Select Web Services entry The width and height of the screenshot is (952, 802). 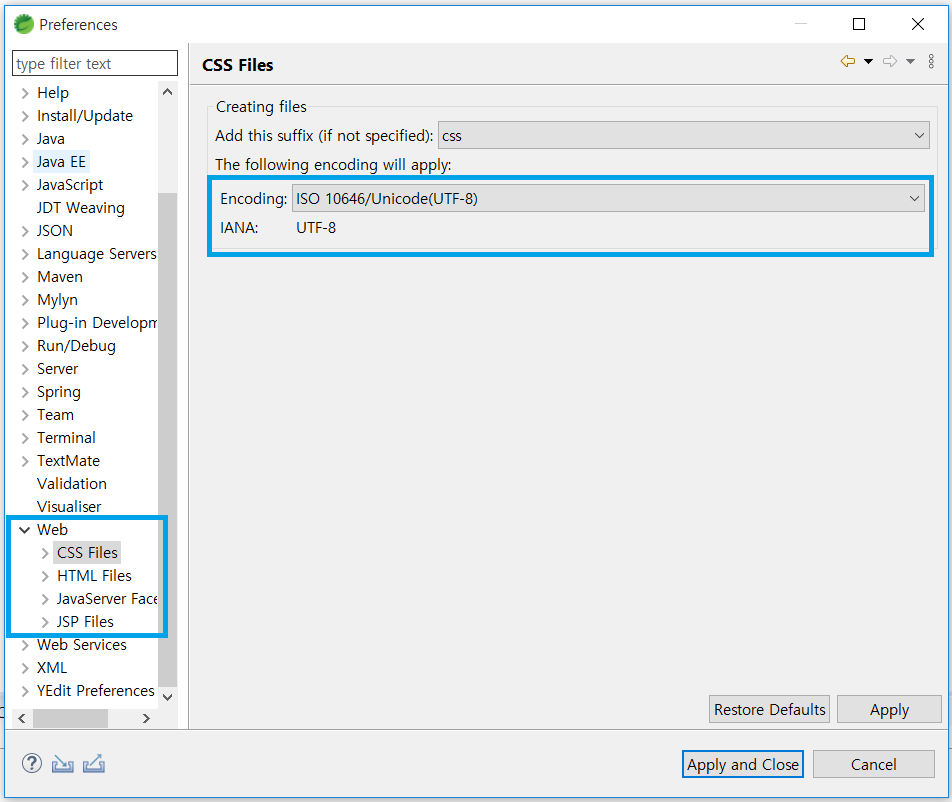(x=81, y=645)
